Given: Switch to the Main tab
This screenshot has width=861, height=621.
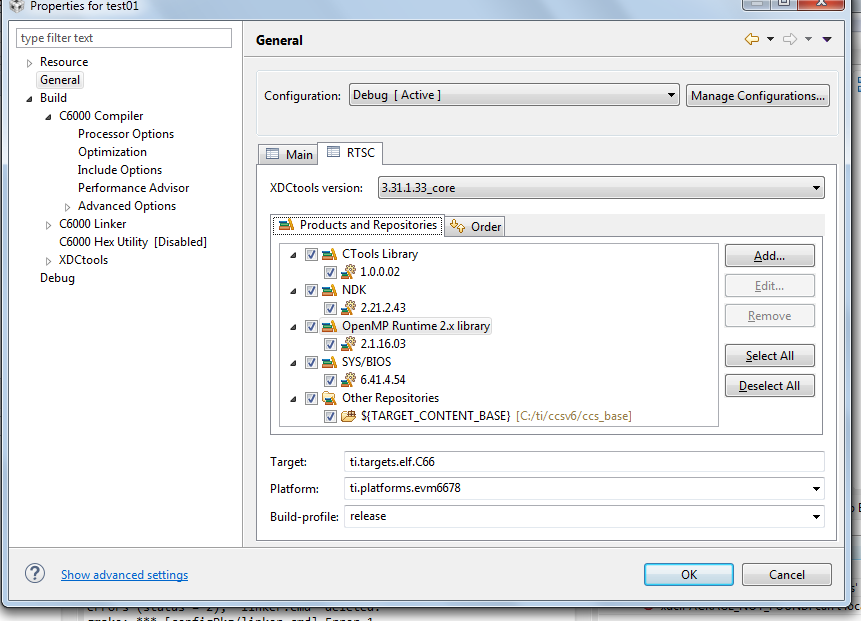Looking at the screenshot, I should (288, 154).
